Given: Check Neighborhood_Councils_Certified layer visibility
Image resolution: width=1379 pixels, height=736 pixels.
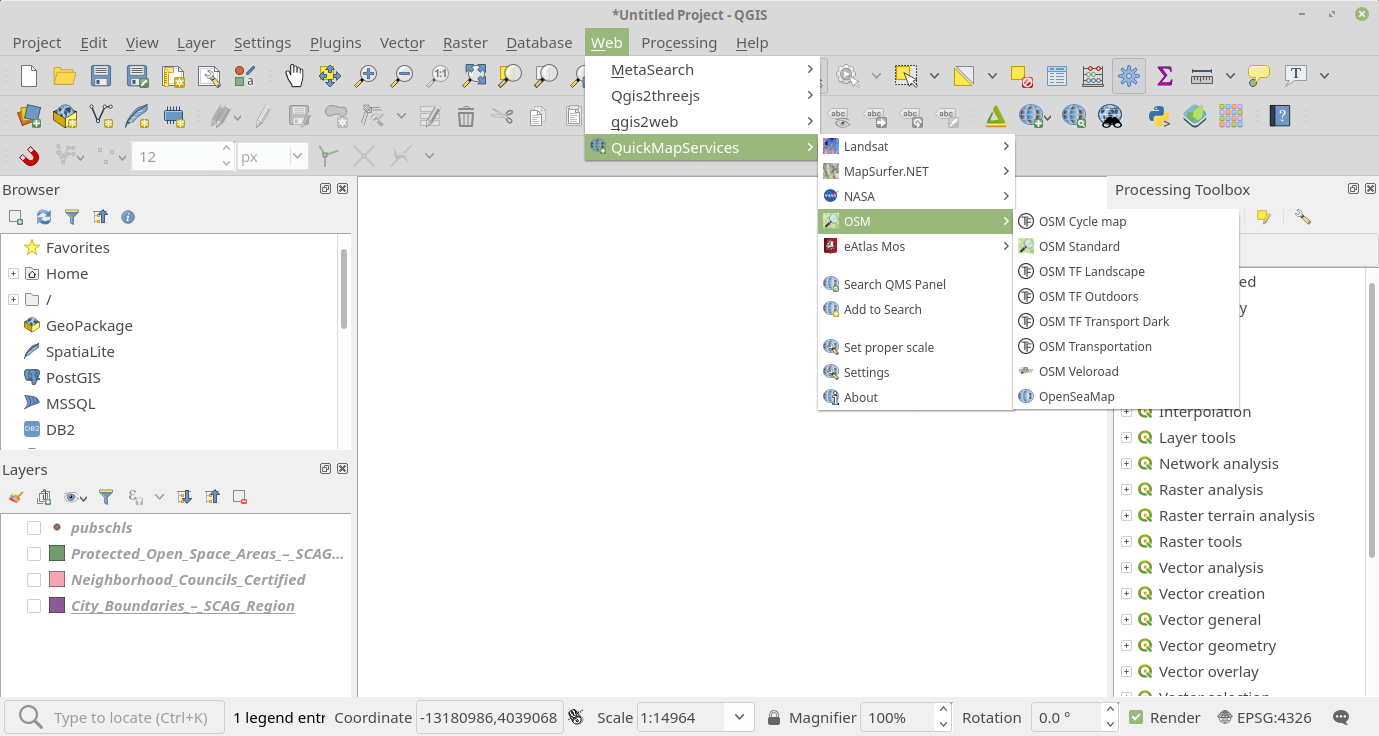Looking at the screenshot, I should pyautogui.click(x=34, y=580).
